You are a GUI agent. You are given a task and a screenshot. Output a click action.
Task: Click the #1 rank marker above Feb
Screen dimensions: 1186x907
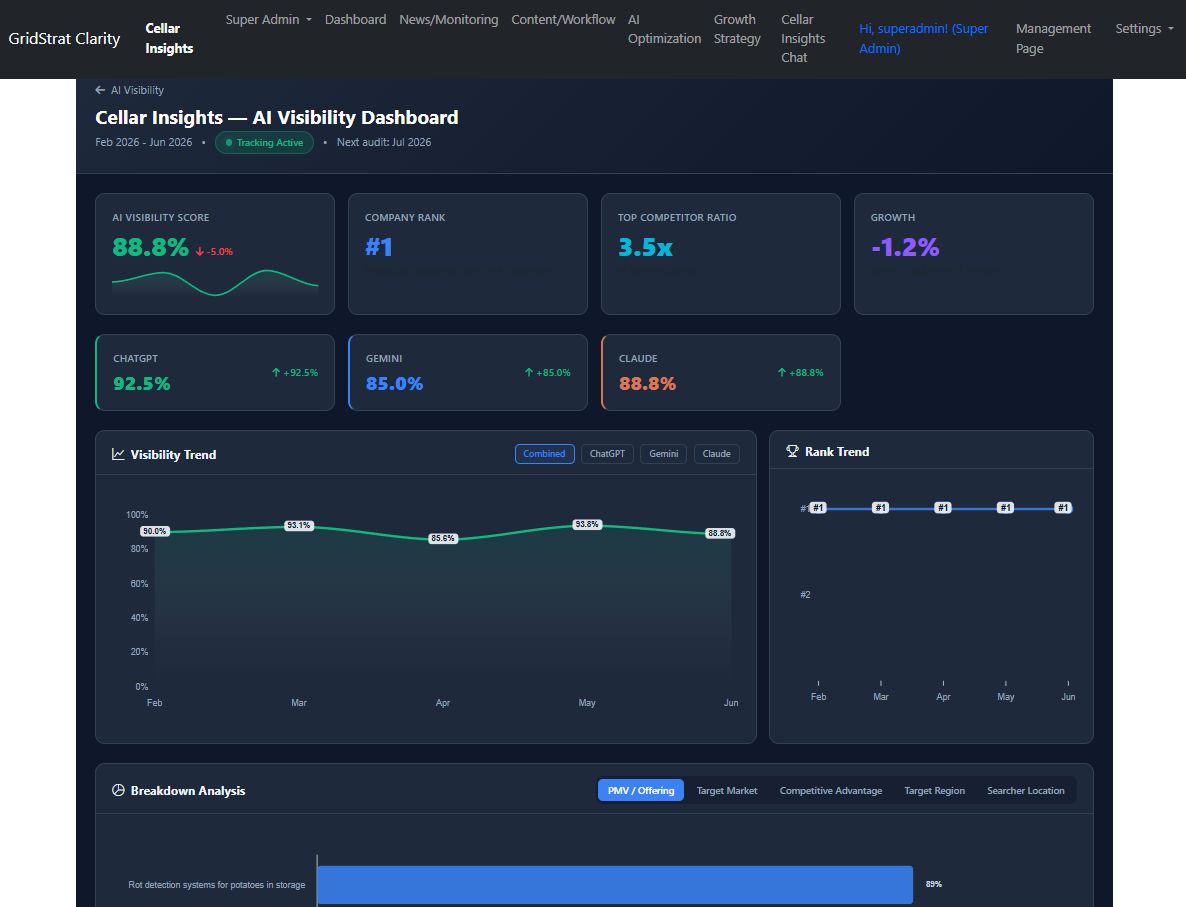(818, 508)
